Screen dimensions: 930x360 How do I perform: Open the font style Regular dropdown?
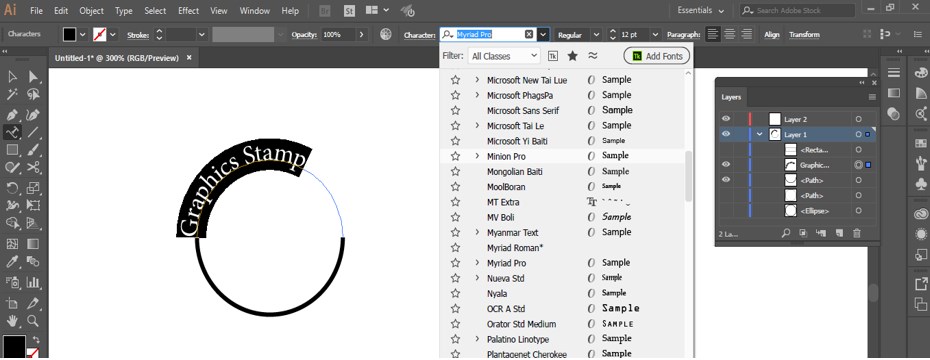click(x=596, y=35)
